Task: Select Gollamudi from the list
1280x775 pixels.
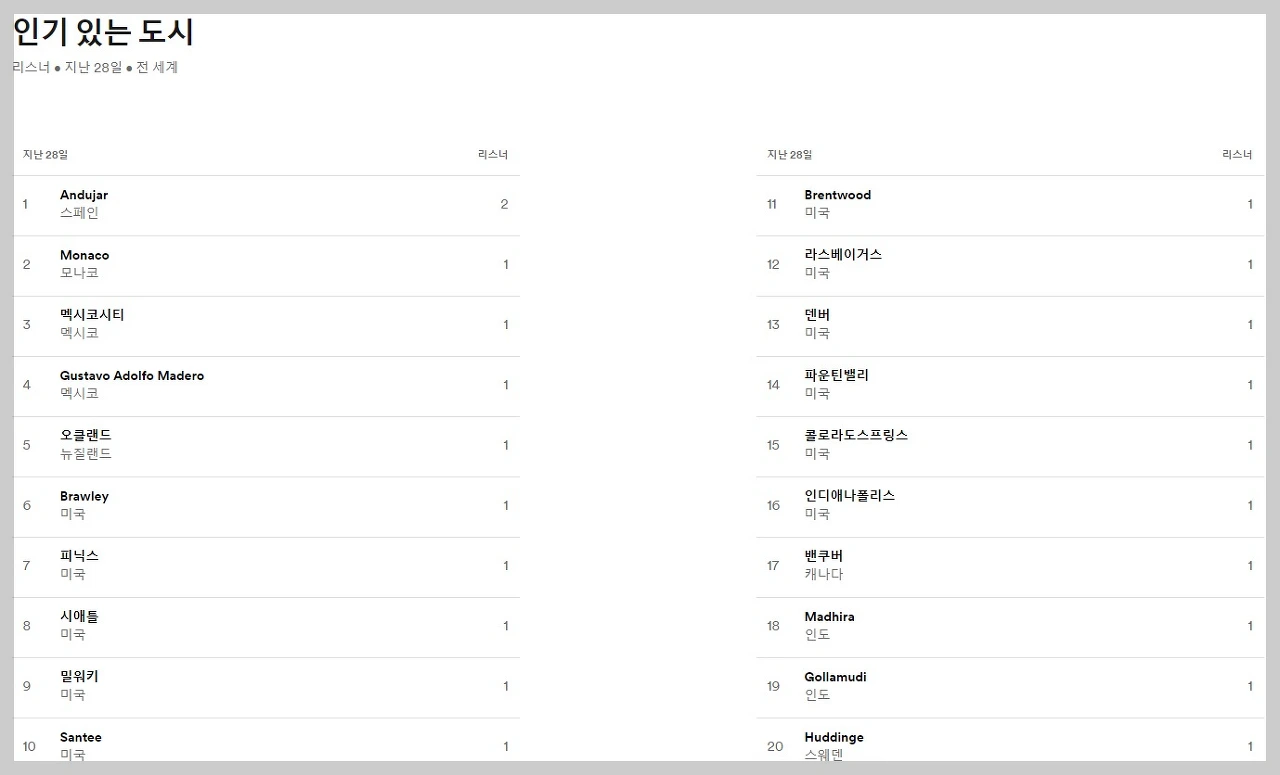Action: coord(836,677)
